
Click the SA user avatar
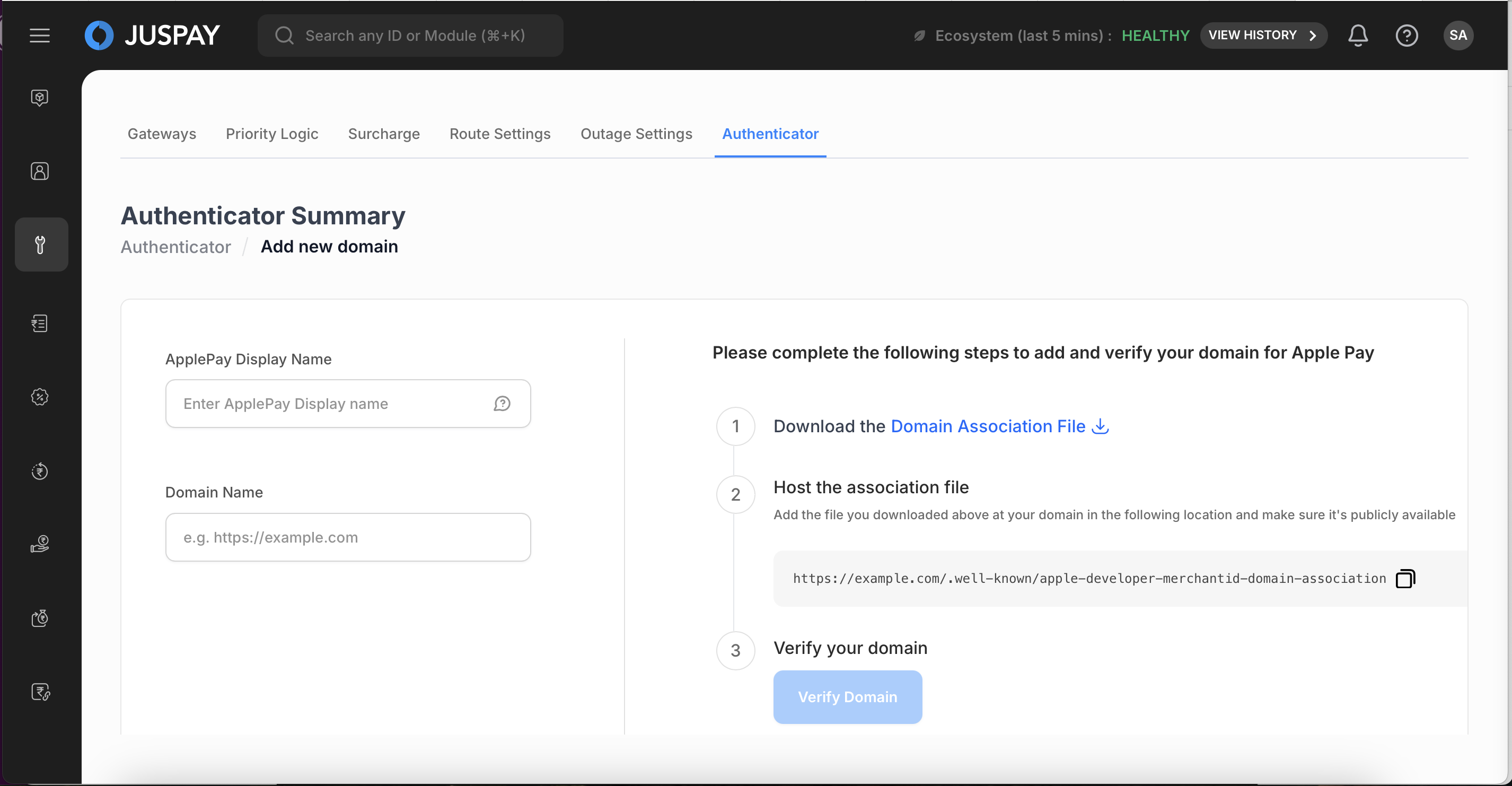click(1458, 35)
